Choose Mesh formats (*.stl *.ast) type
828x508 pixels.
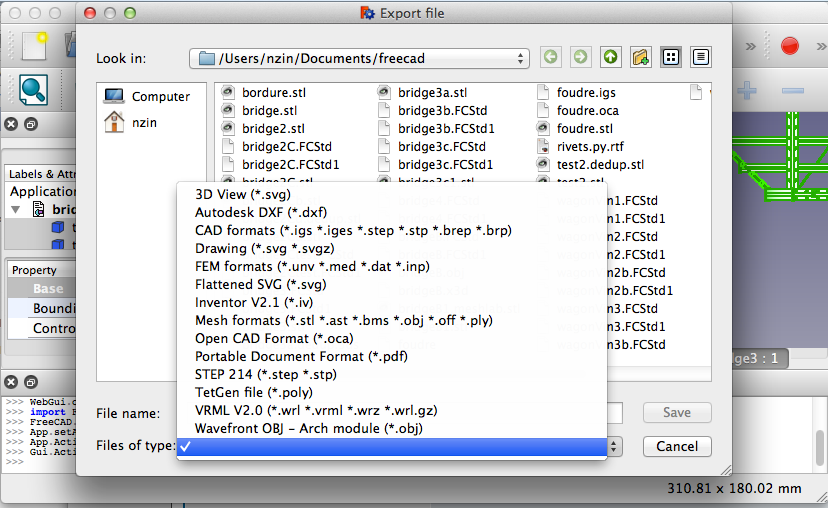(392, 320)
